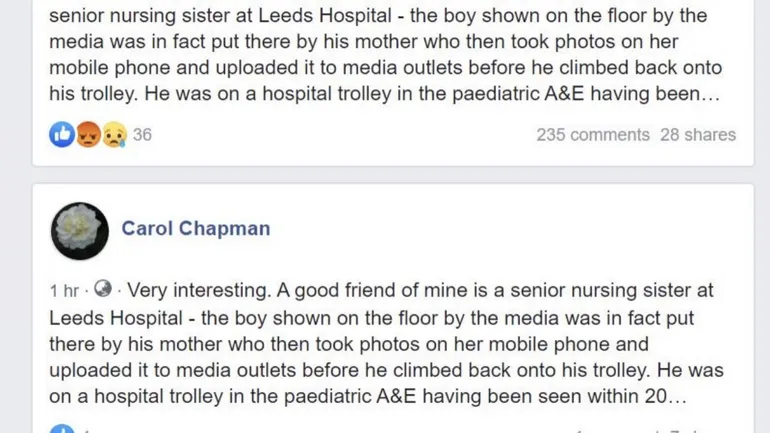View the 28 shares link
The height and width of the screenshot is (433, 770).
[698, 135]
